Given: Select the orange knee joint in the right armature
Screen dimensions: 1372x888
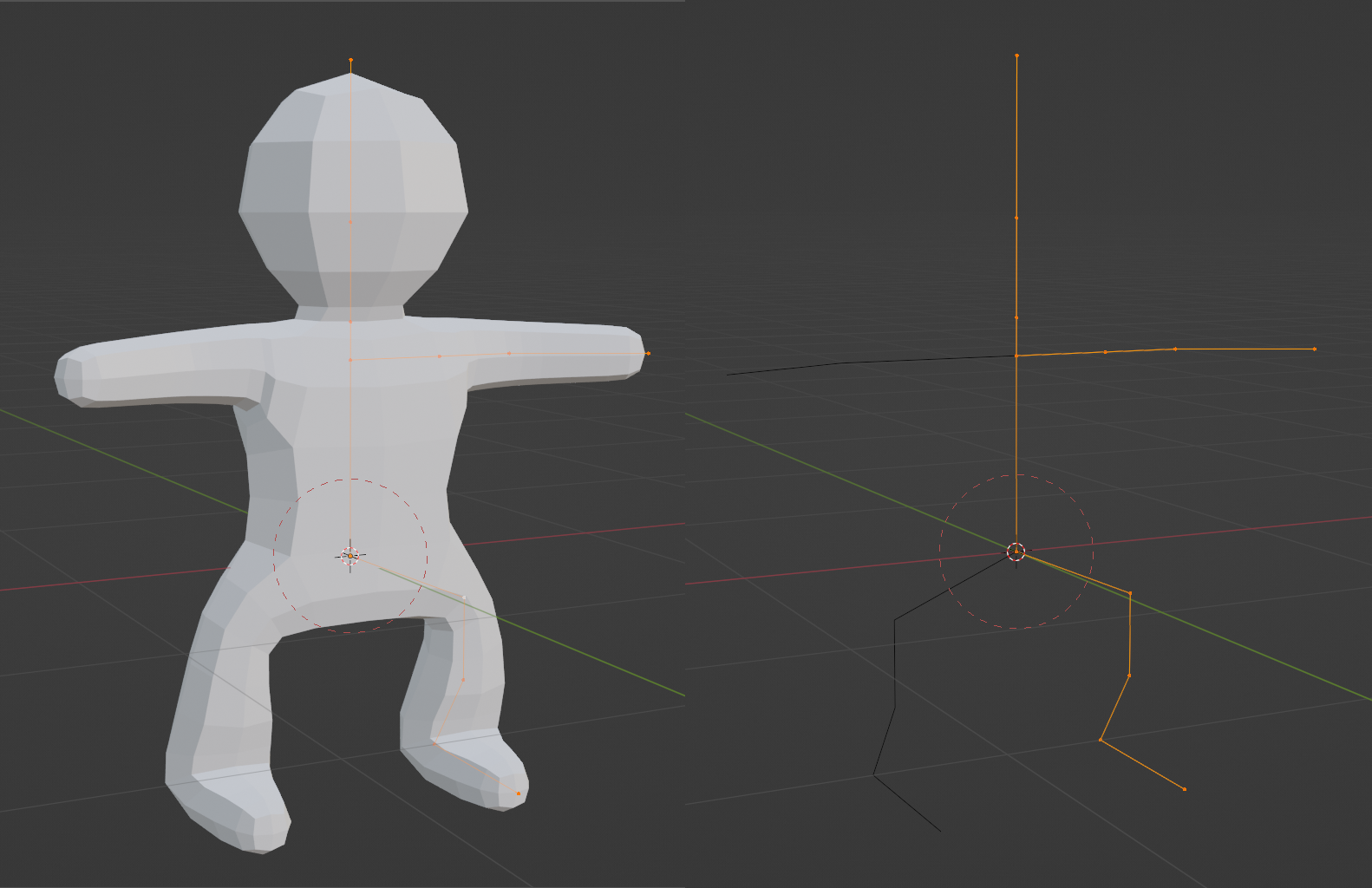Looking at the screenshot, I should tap(1128, 676).
